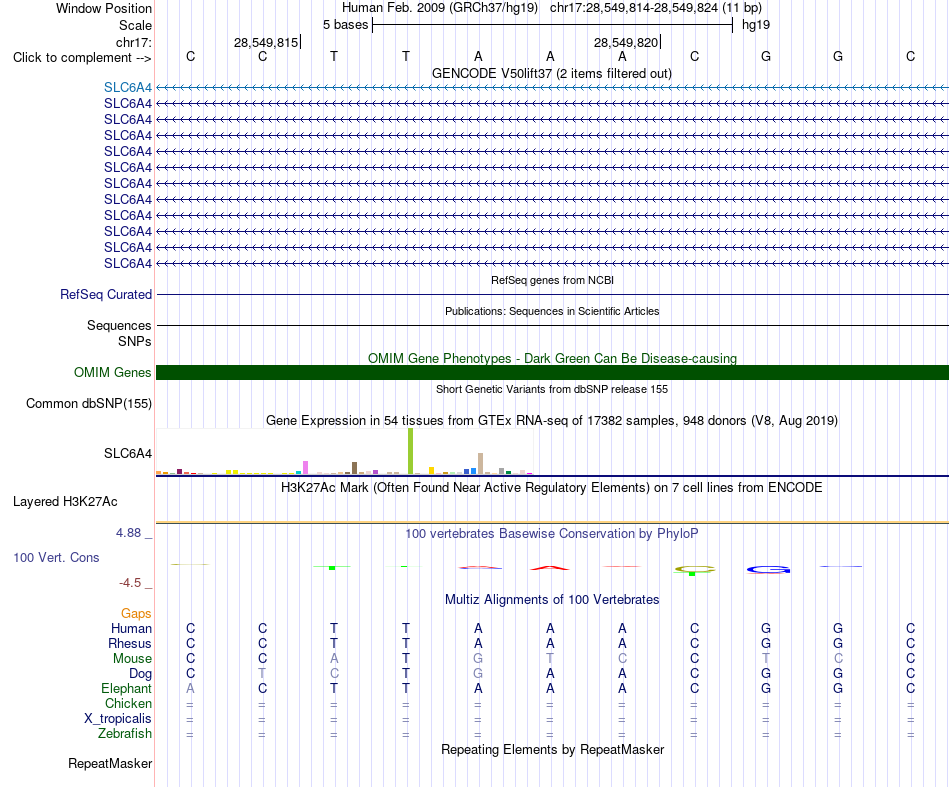Click the tallest green bar in GTEx chart

[411, 451]
